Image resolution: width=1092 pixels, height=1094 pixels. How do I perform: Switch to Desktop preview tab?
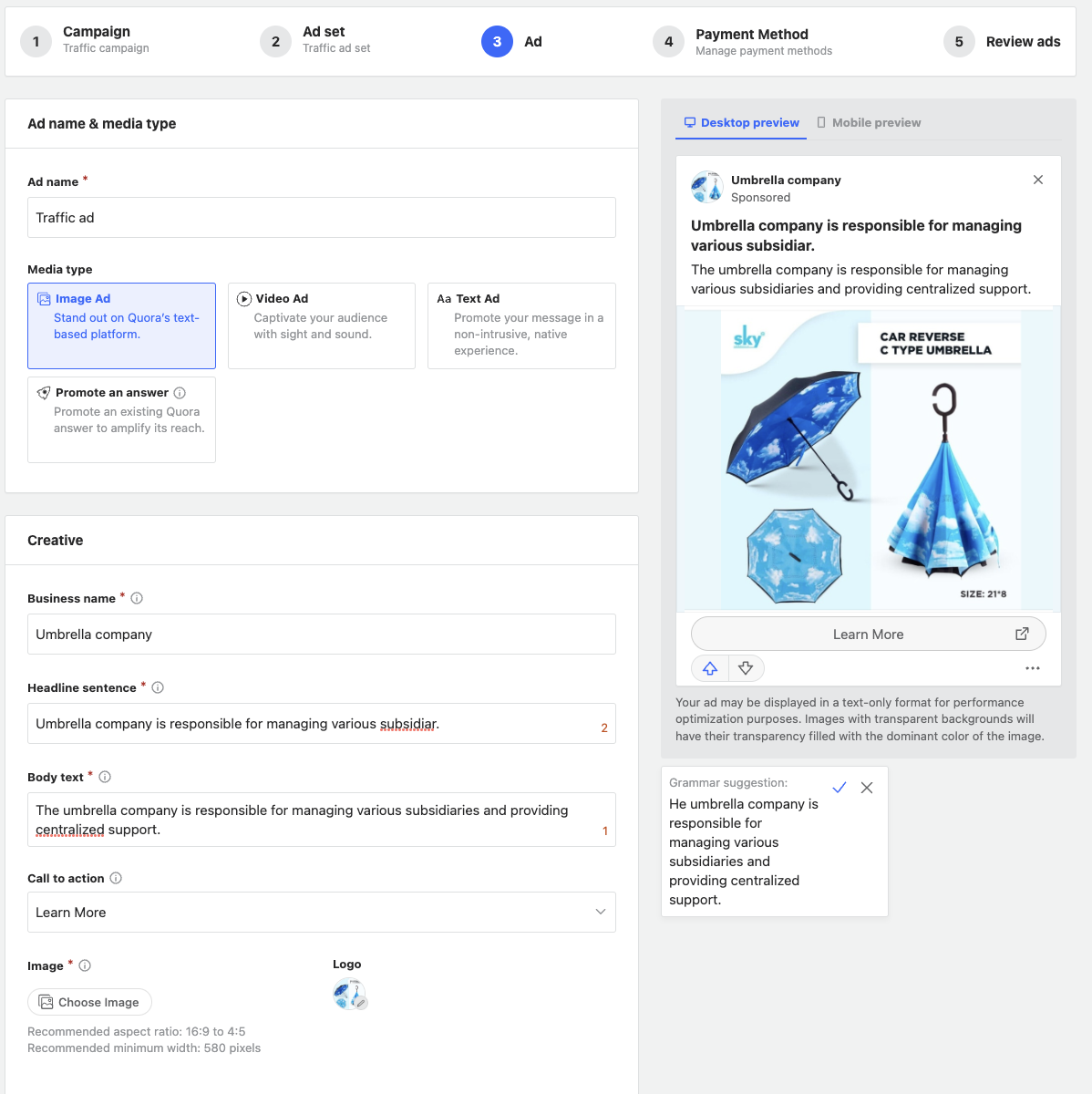pos(741,122)
